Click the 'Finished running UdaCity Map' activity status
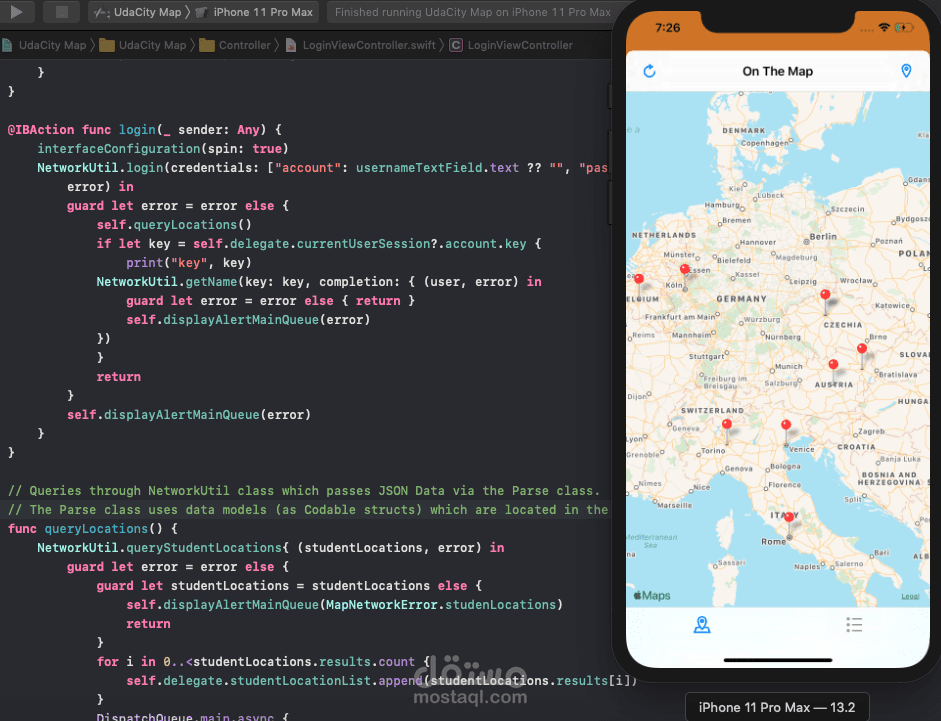This screenshot has width=941, height=721. coord(472,12)
